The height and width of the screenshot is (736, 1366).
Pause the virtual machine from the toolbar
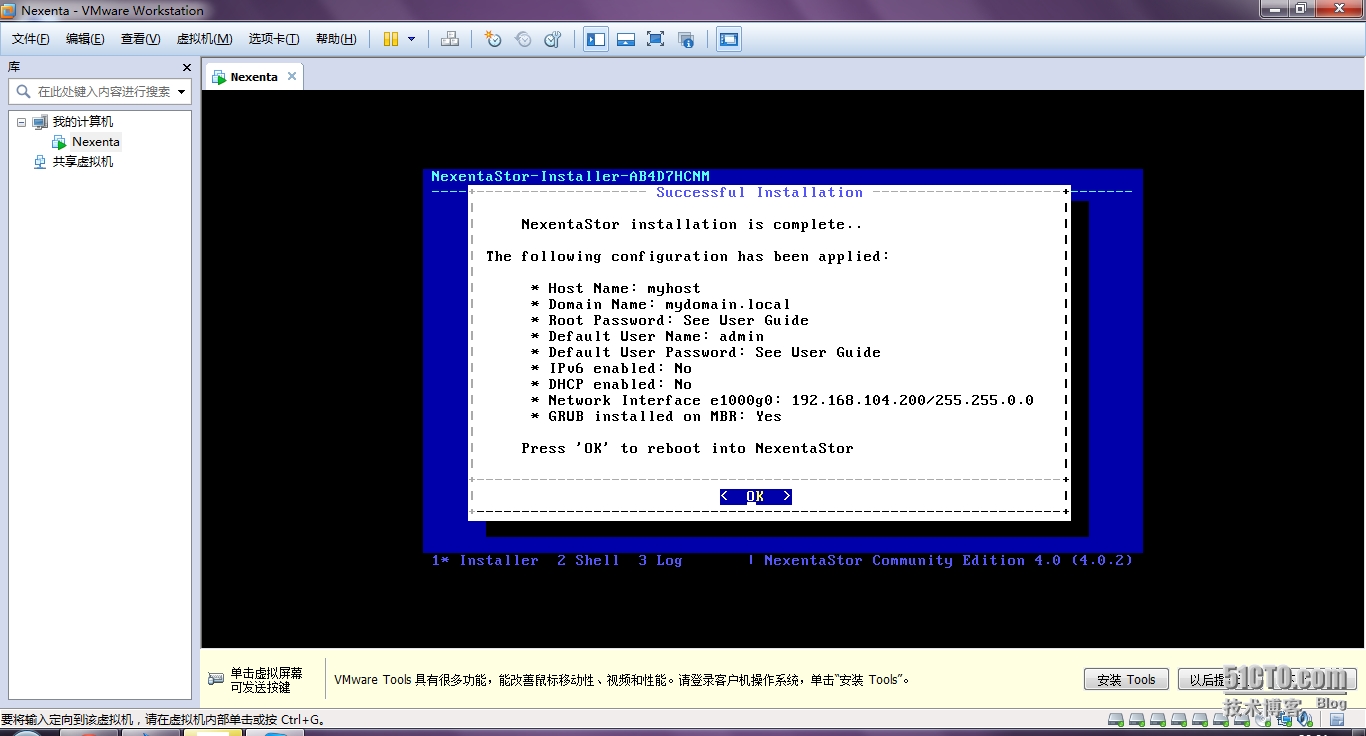(x=391, y=39)
